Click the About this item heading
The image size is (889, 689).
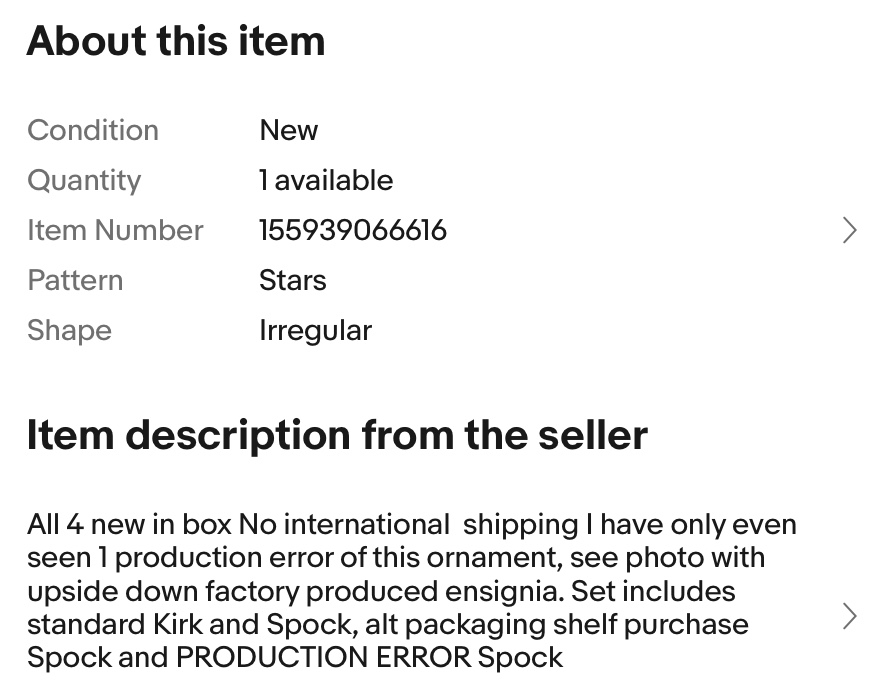pyautogui.click(x=176, y=41)
